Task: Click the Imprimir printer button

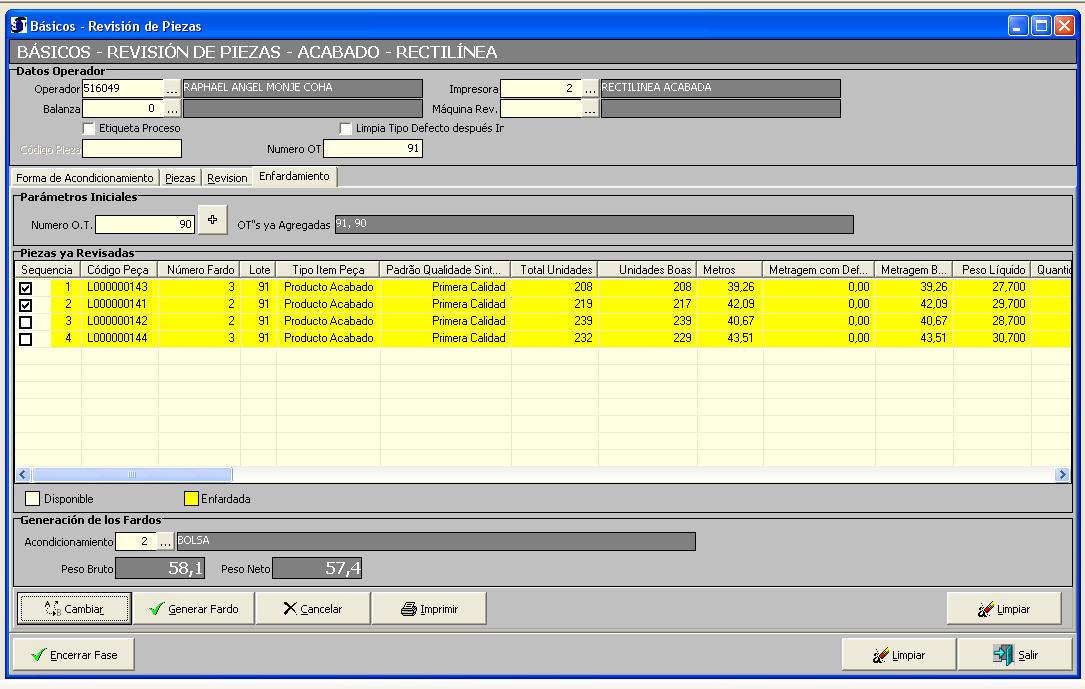Action: pos(429,608)
